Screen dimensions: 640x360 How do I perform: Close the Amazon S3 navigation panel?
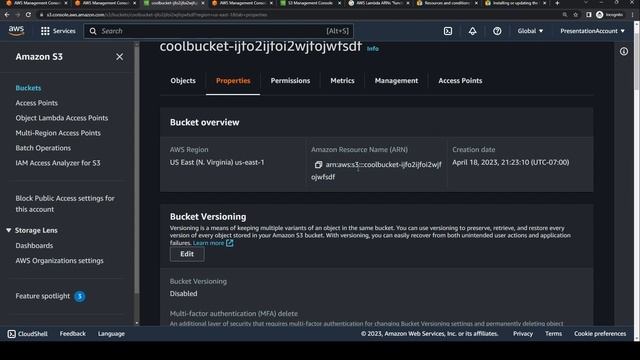(x=119, y=57)
